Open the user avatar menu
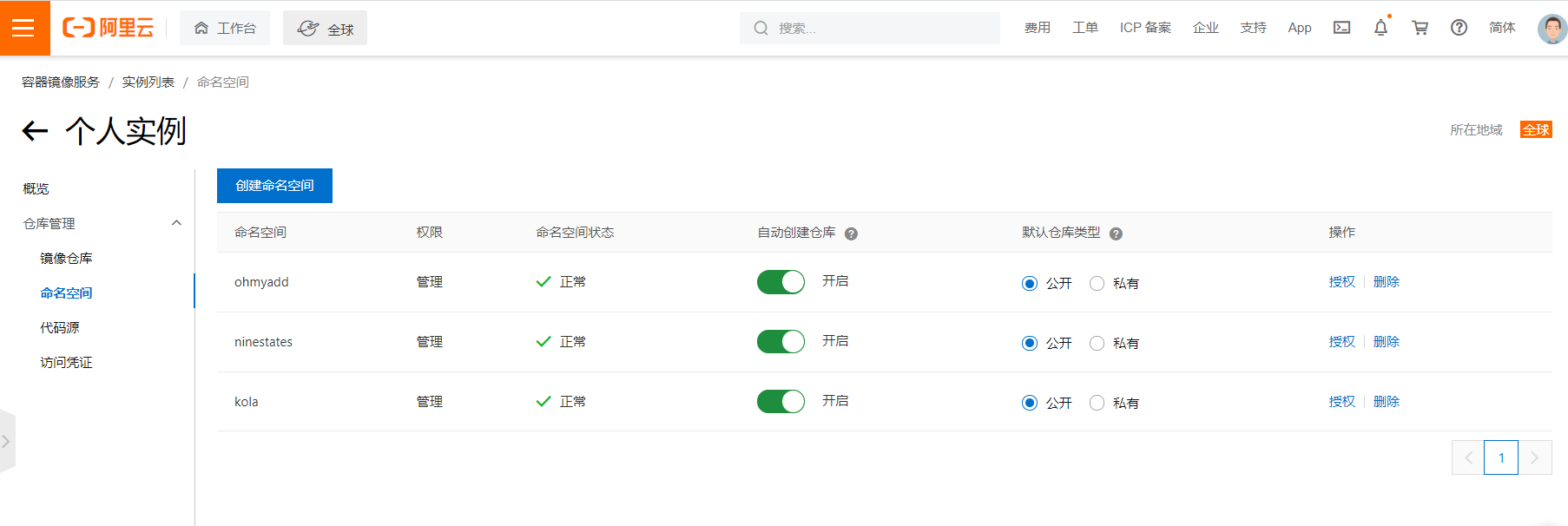 click(x=1552, y=29)
